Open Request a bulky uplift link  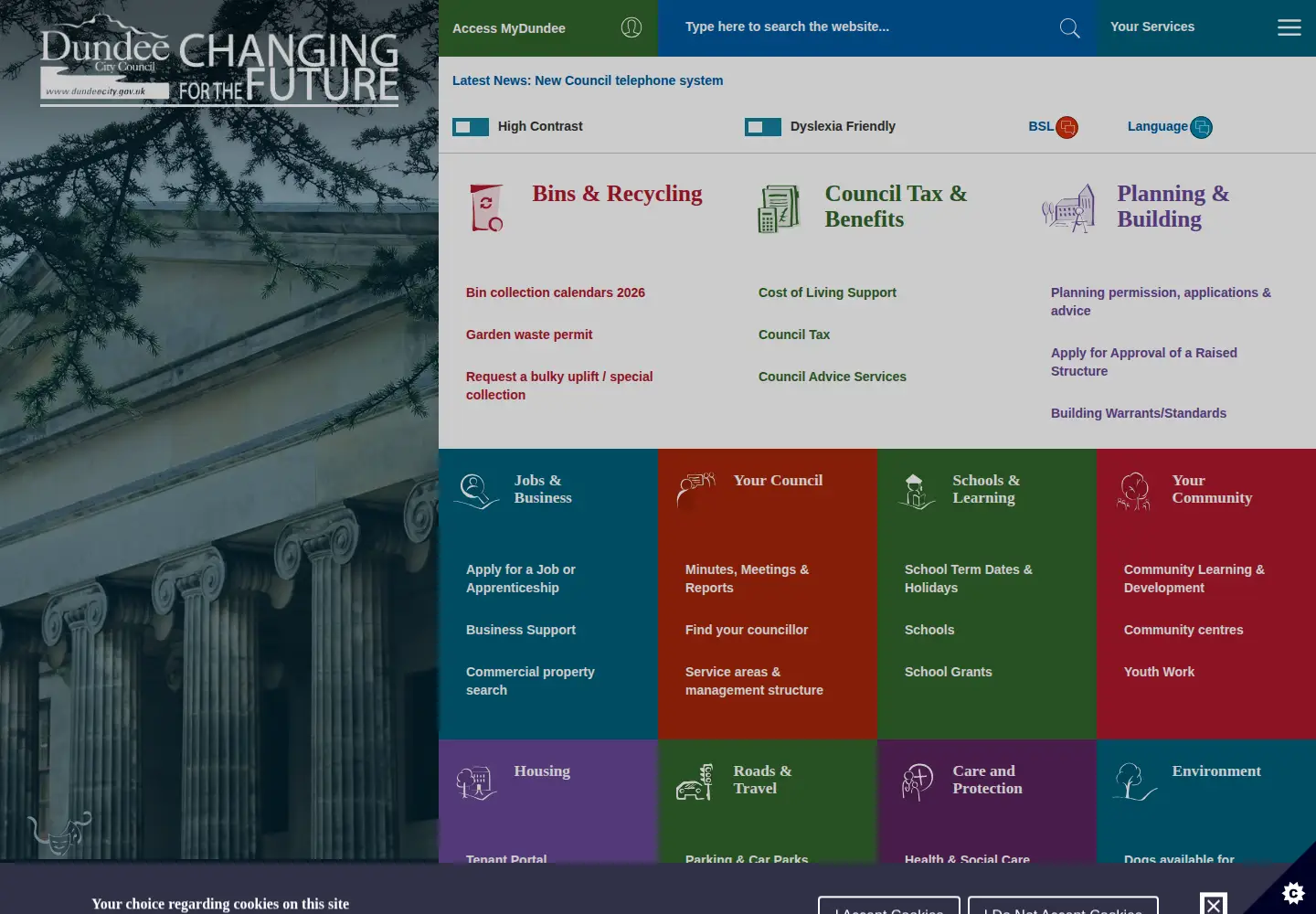click(x=559, y=386)
